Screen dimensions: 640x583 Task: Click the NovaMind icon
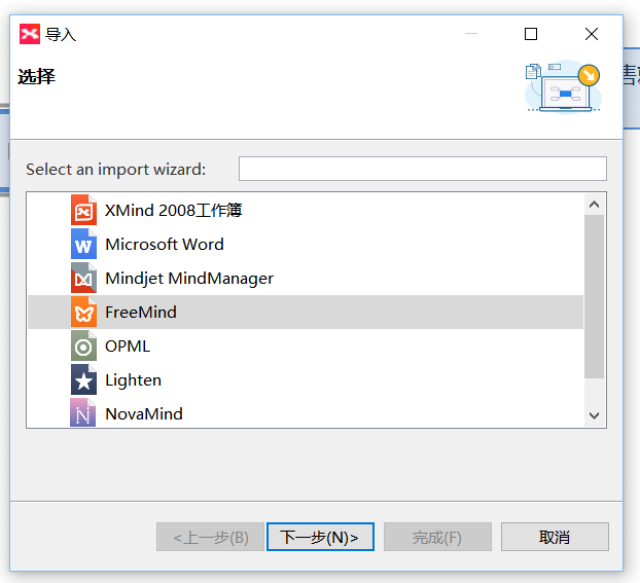[x=84, y=413]
